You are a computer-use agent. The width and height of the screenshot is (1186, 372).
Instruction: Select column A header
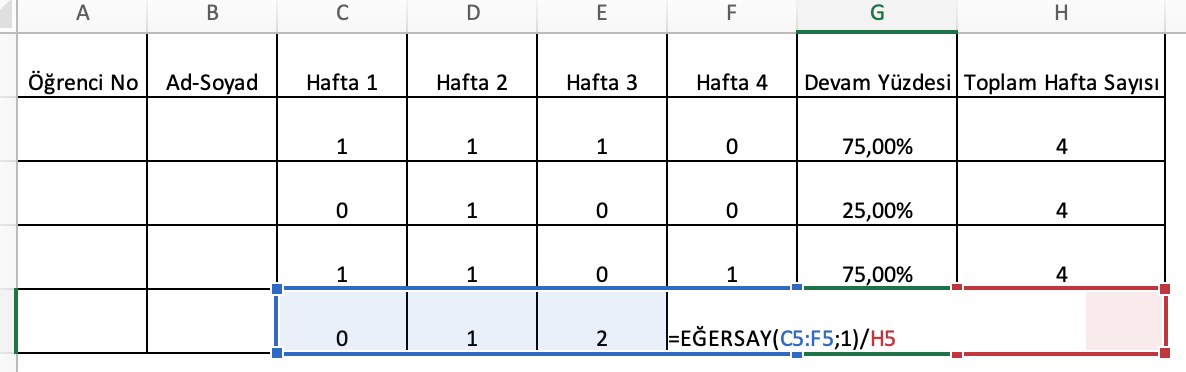[x=82, y=15]
